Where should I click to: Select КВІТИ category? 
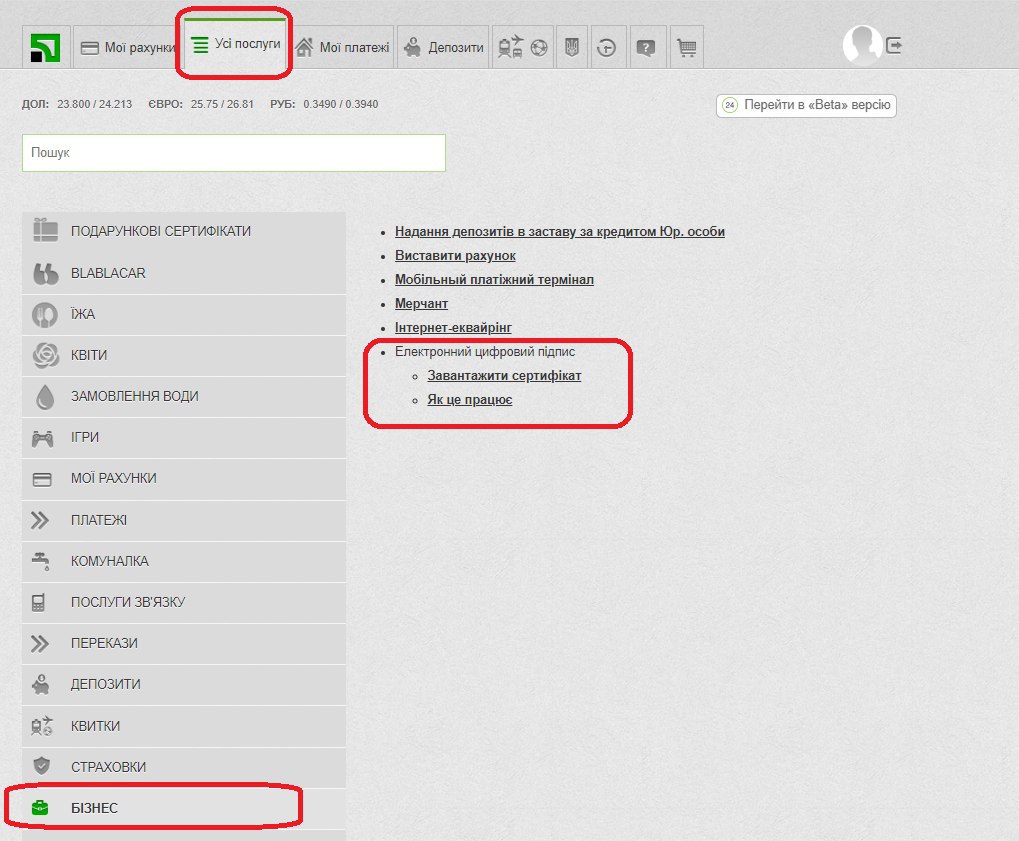point(184,356)
